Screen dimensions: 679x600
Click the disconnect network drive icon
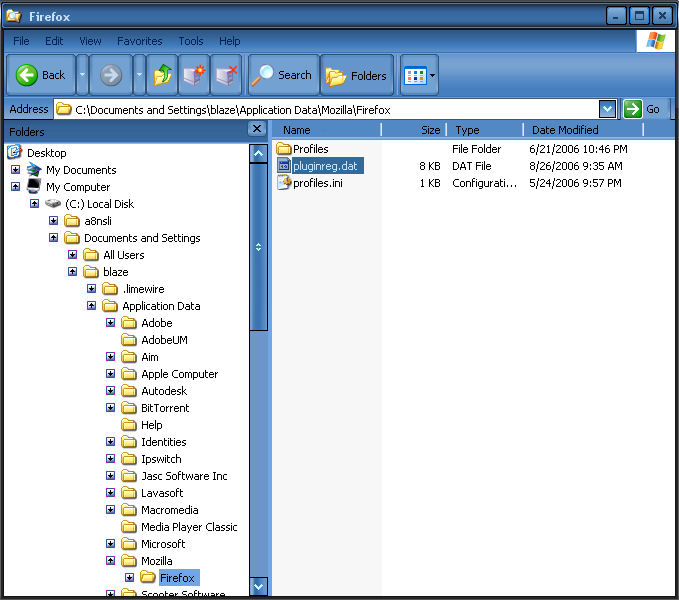coord(226,75)
